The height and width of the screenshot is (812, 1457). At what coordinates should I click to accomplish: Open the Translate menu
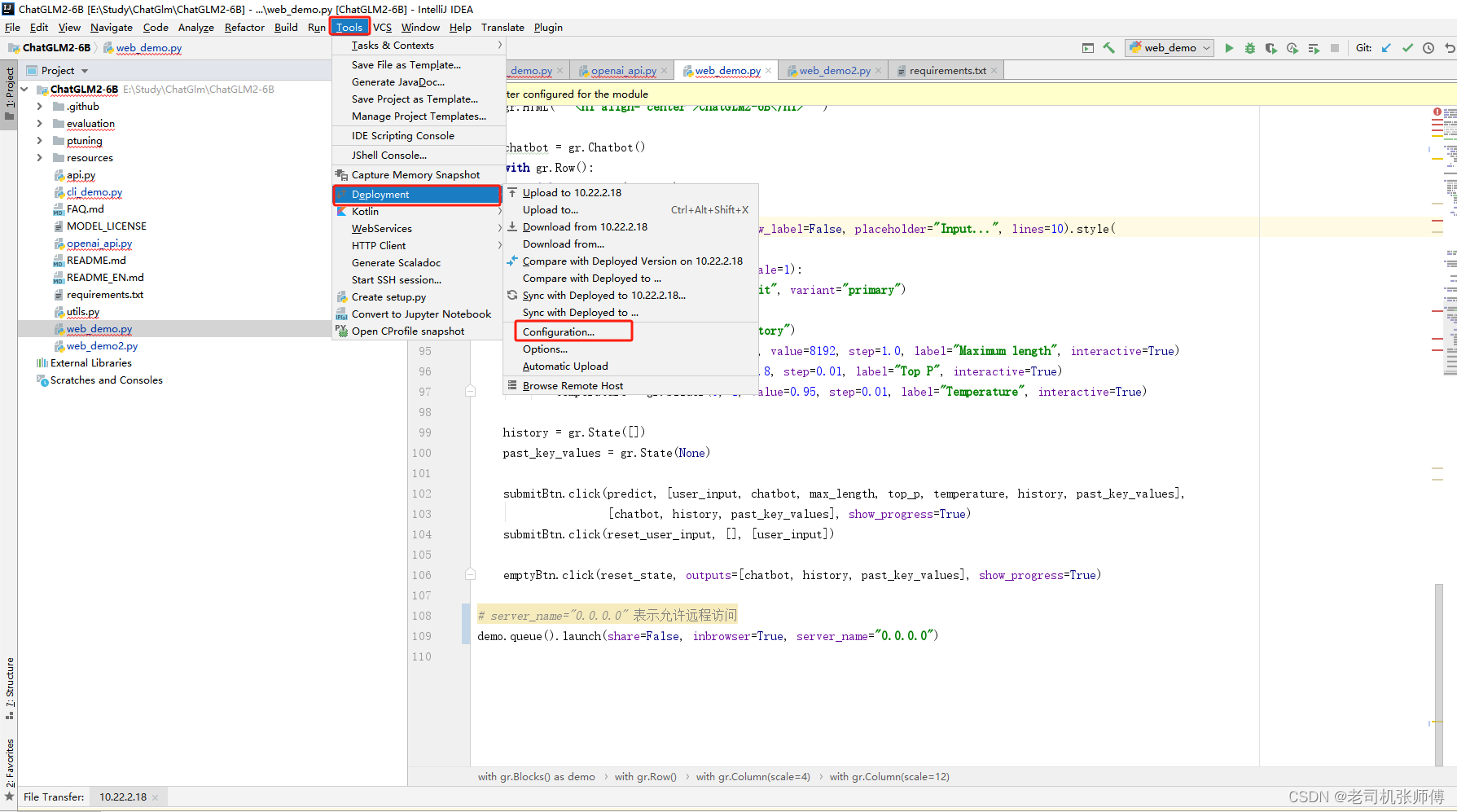point(502,28)
